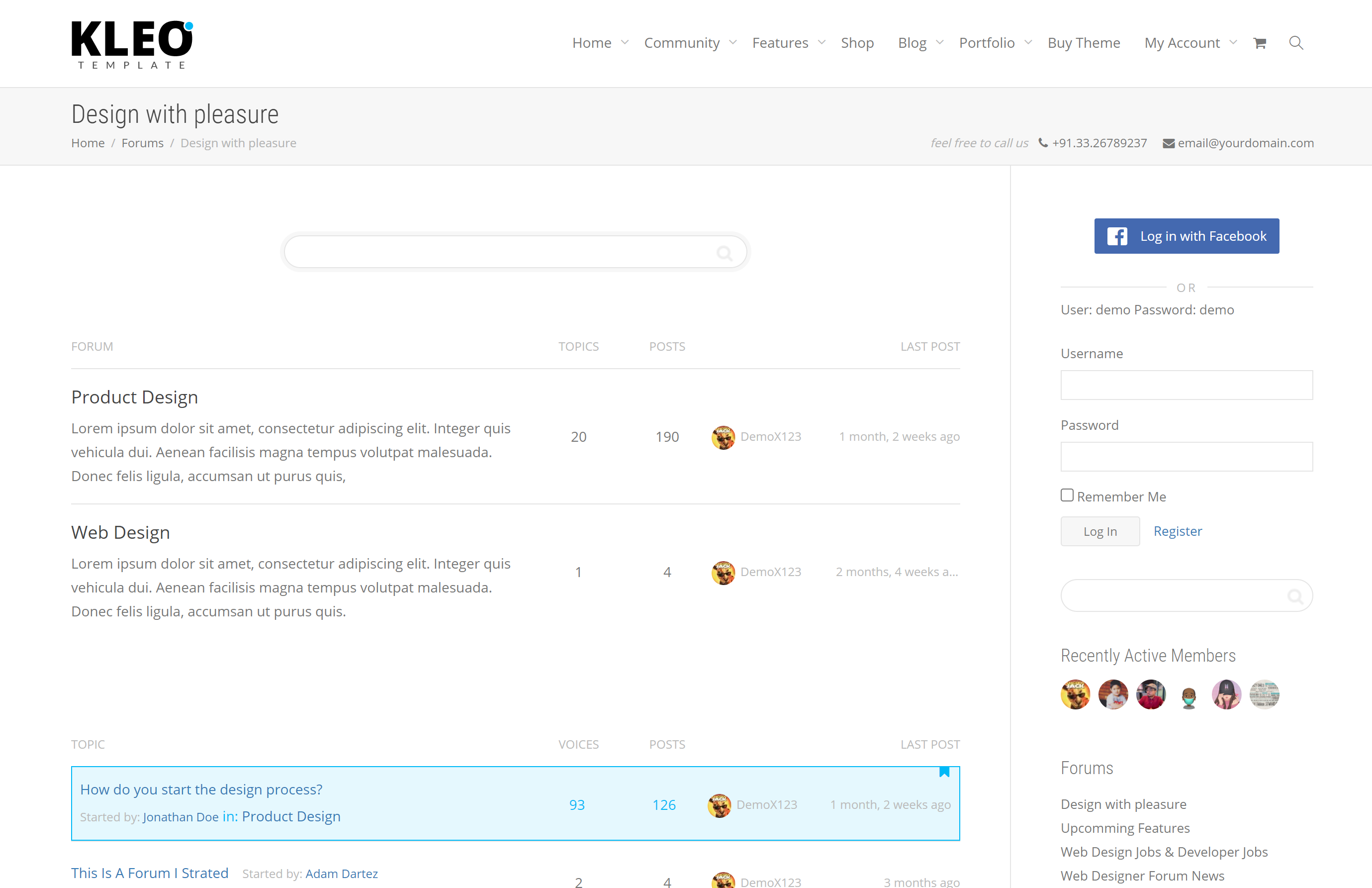Click the bookmark ribbon on highlighted topic
This screenshot has width=1372, height=888.
[944, 772]
